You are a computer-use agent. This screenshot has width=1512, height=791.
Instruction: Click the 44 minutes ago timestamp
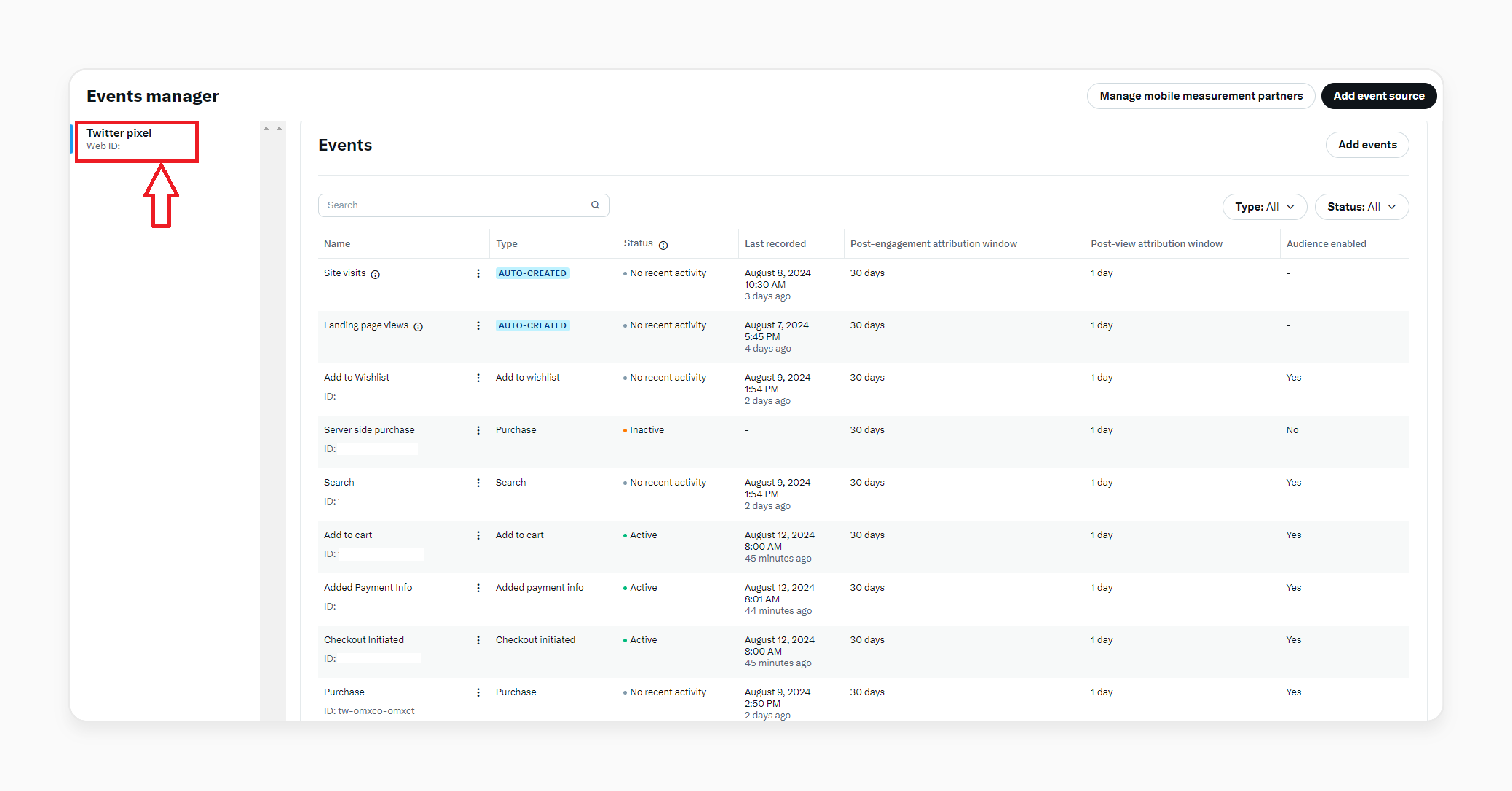click(x=778, y=610)
